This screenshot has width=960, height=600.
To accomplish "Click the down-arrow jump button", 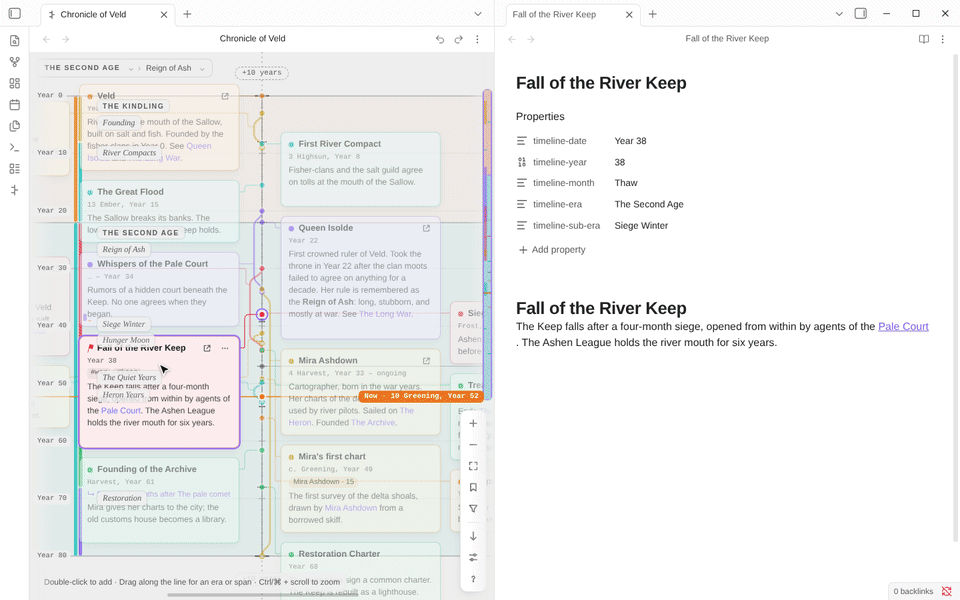I will [x=473, y=536].
